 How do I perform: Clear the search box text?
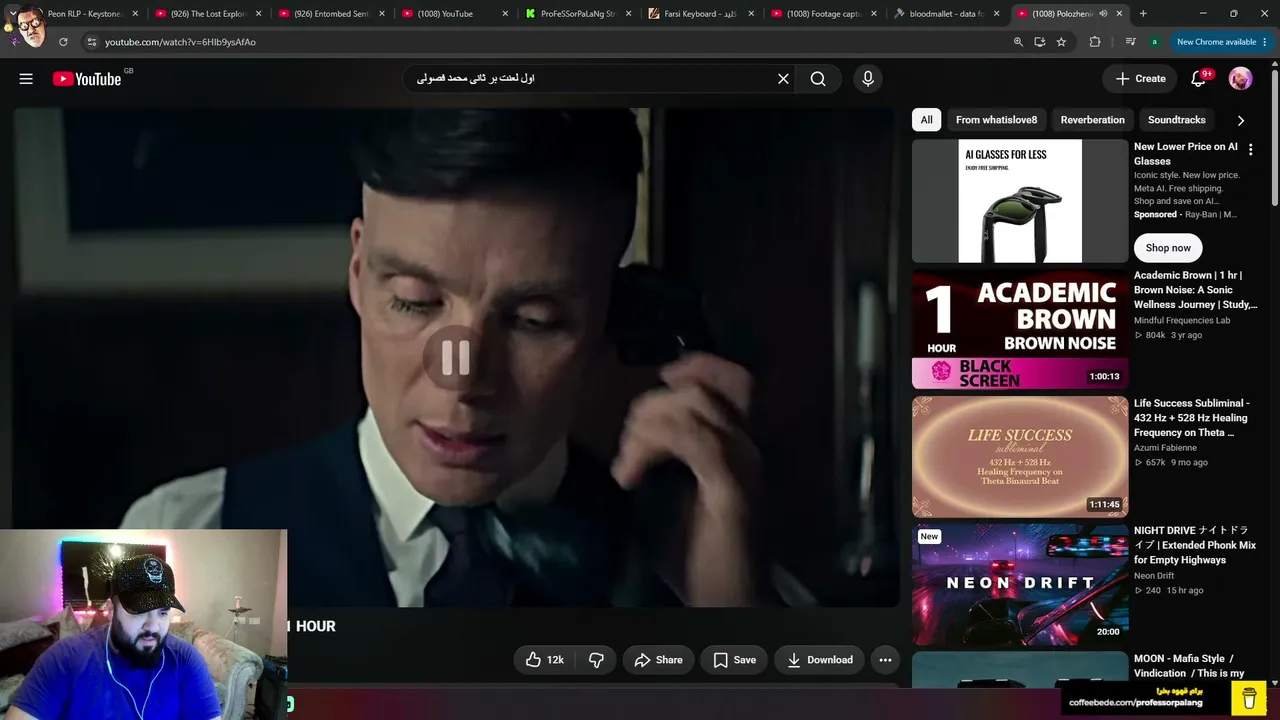click(783, 79)
